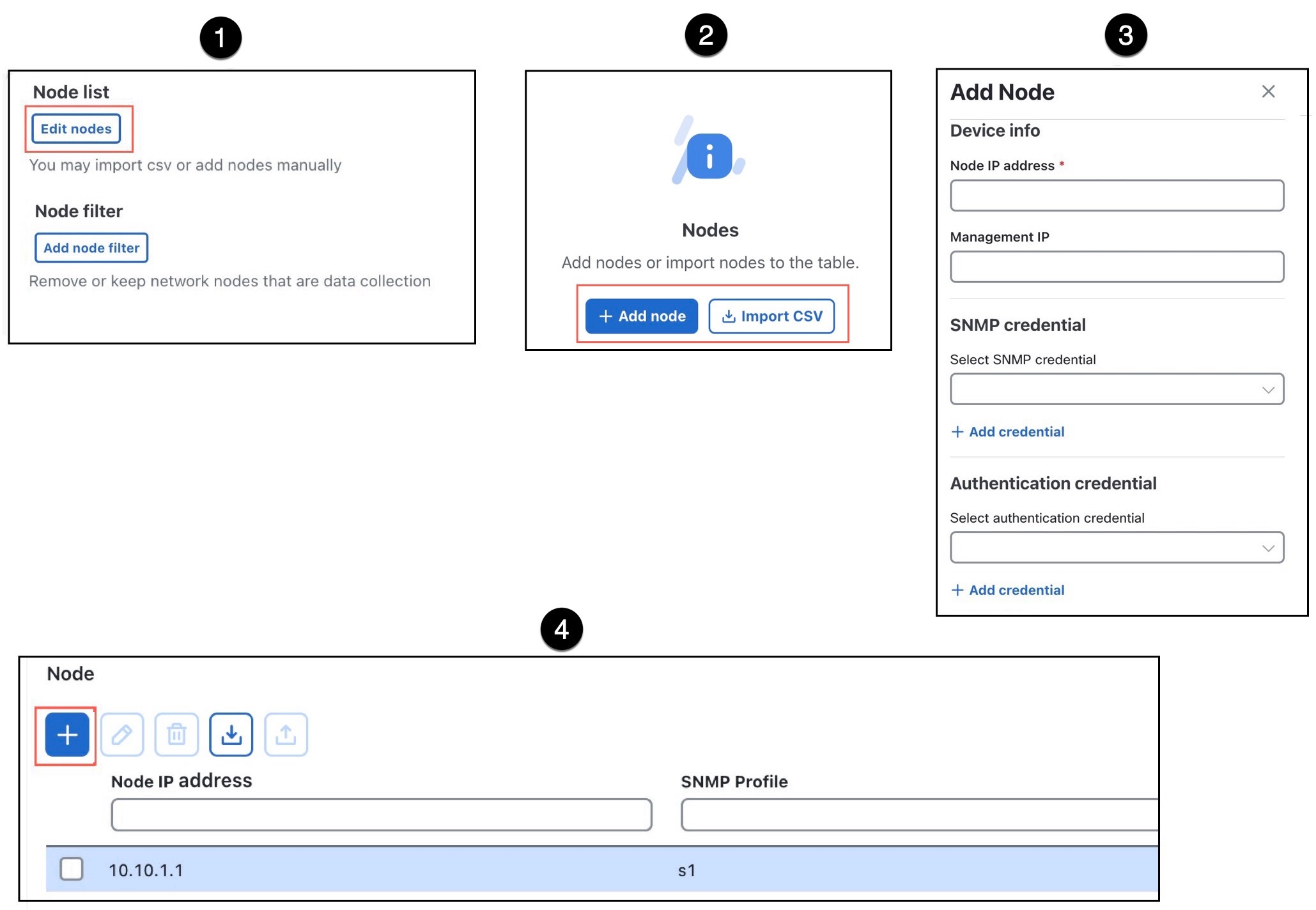Click the Edit nodes button

(77, 128)
